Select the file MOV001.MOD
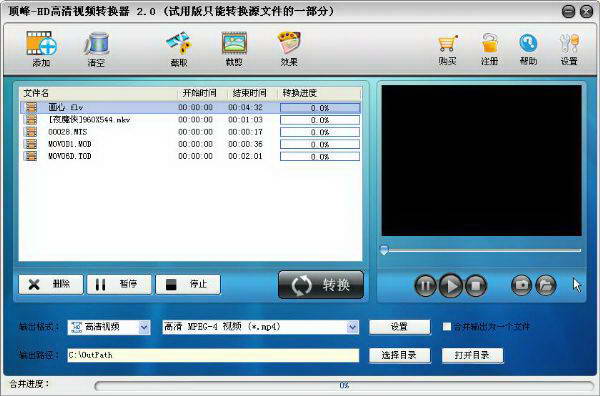The image size is (600, 396). pos(70,144)
